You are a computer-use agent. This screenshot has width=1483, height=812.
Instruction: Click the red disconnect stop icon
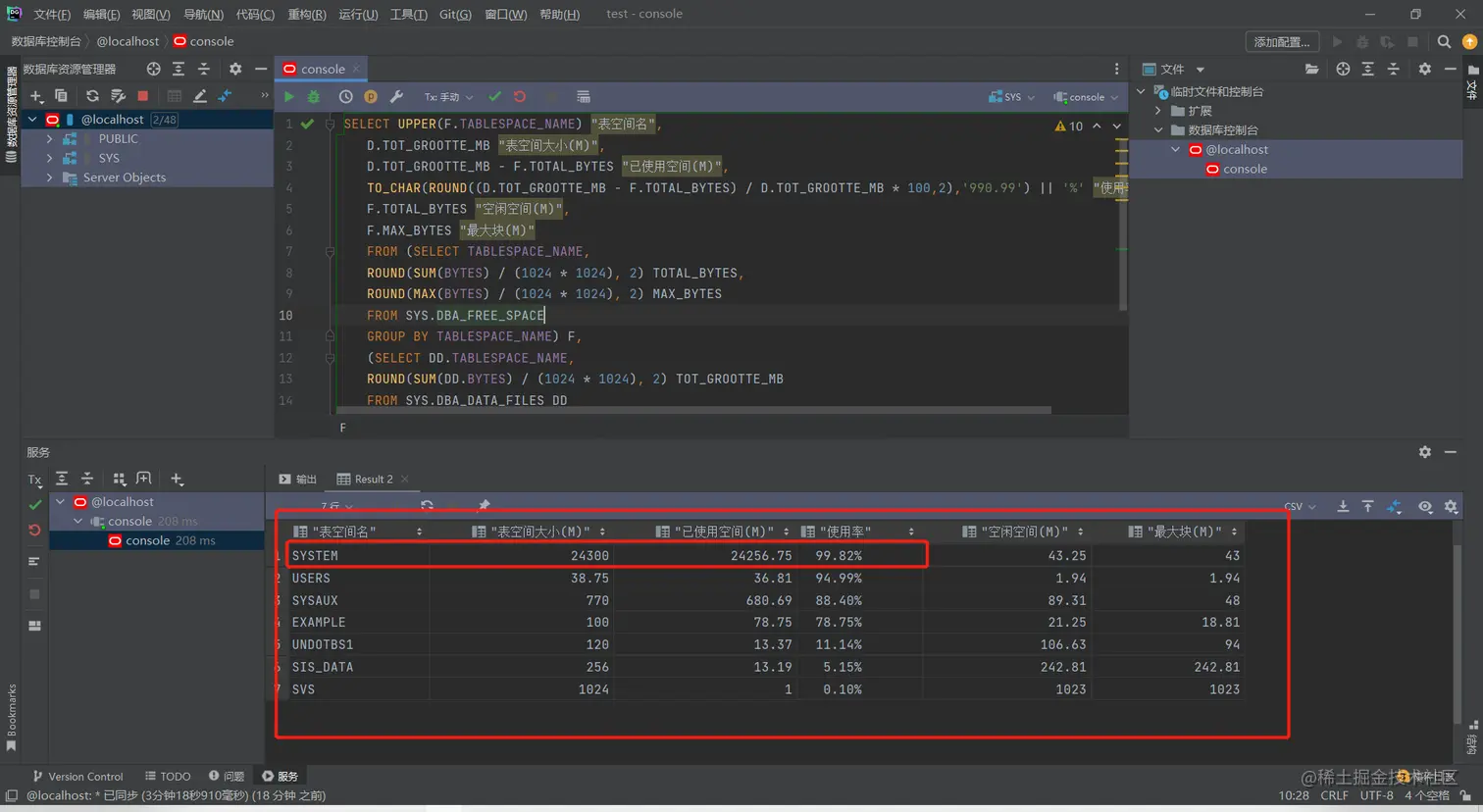[143, 96]
